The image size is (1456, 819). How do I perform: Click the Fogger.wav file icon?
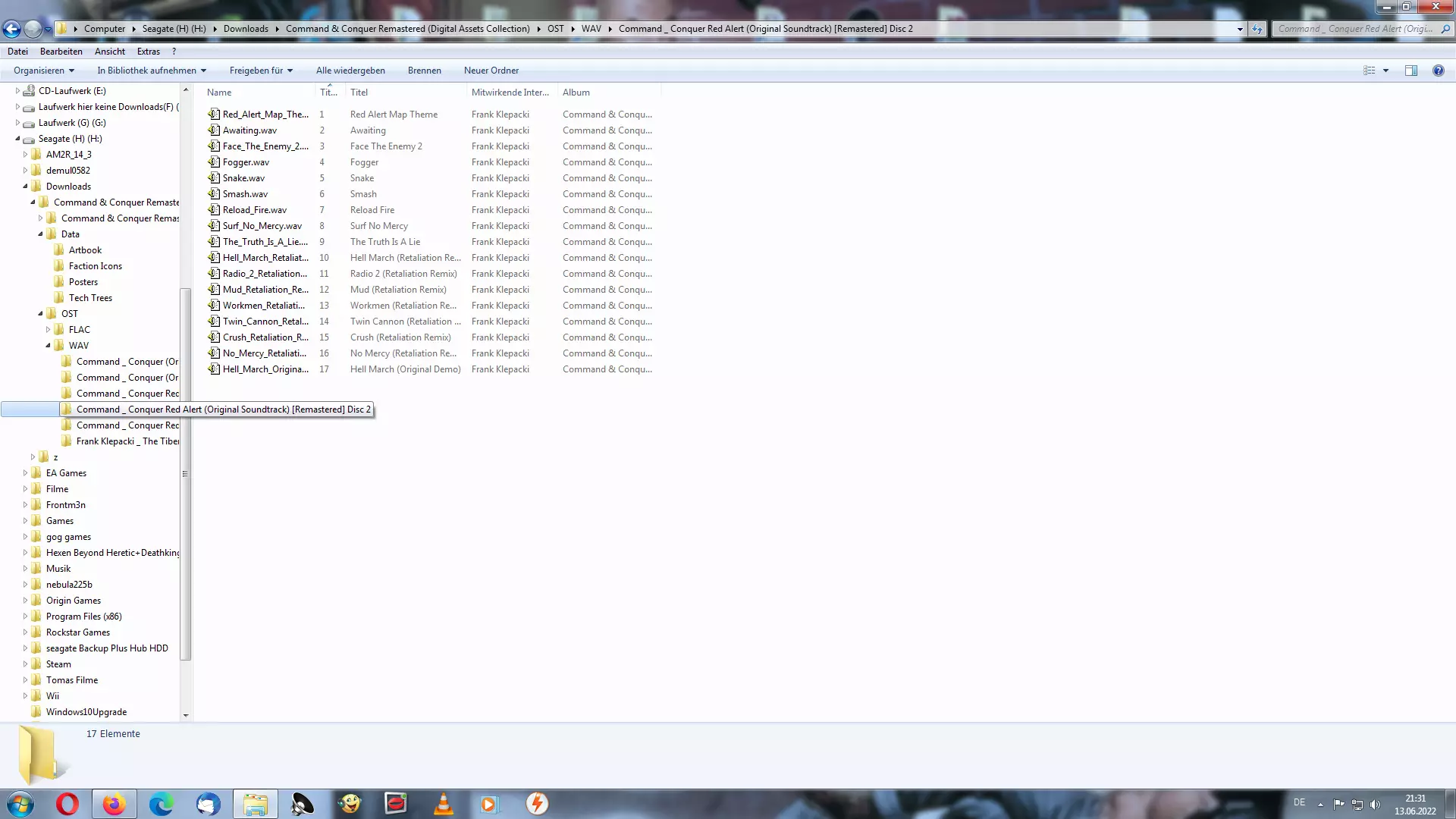coord(214,162)
